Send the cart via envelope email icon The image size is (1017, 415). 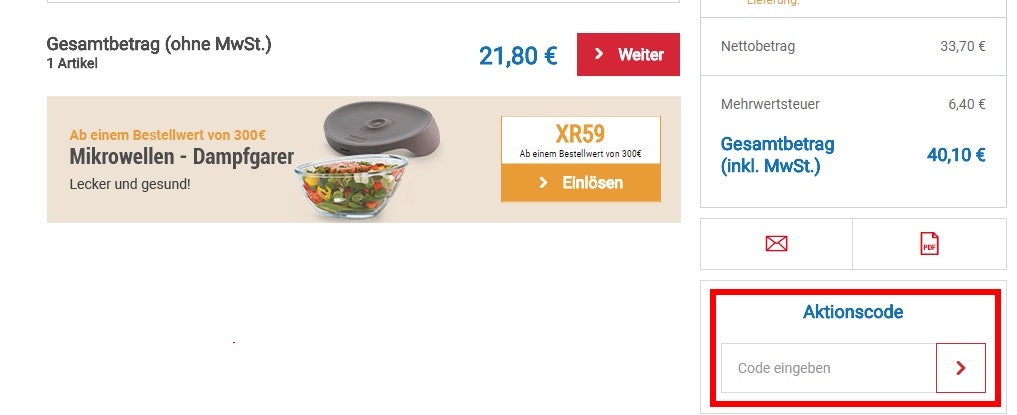(x=776, y=244)
